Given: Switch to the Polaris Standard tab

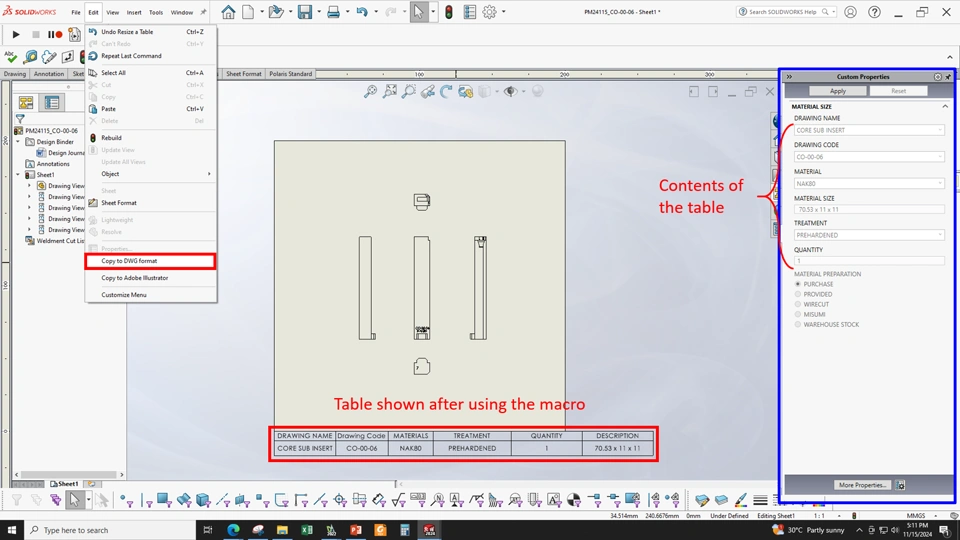Looking at the screenshot, I should [291, 74].
